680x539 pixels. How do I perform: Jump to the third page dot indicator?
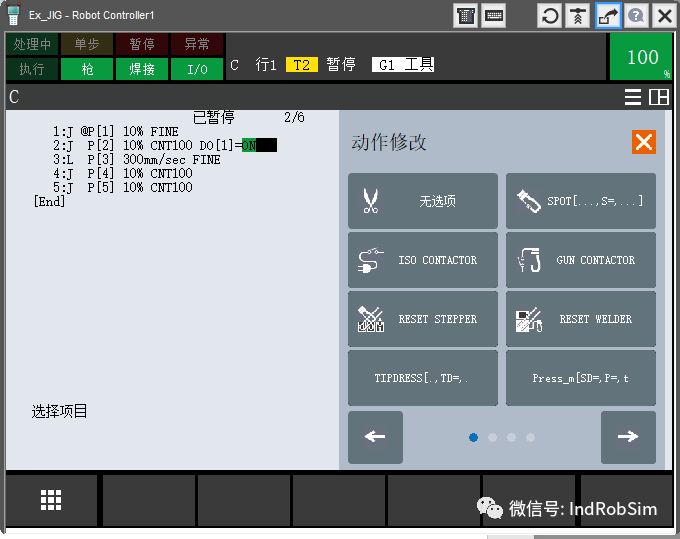(x=511, y=438)
